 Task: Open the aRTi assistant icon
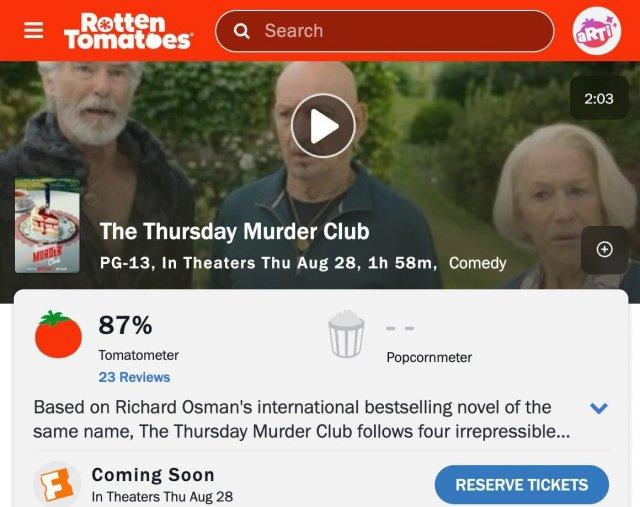point(597,31)
